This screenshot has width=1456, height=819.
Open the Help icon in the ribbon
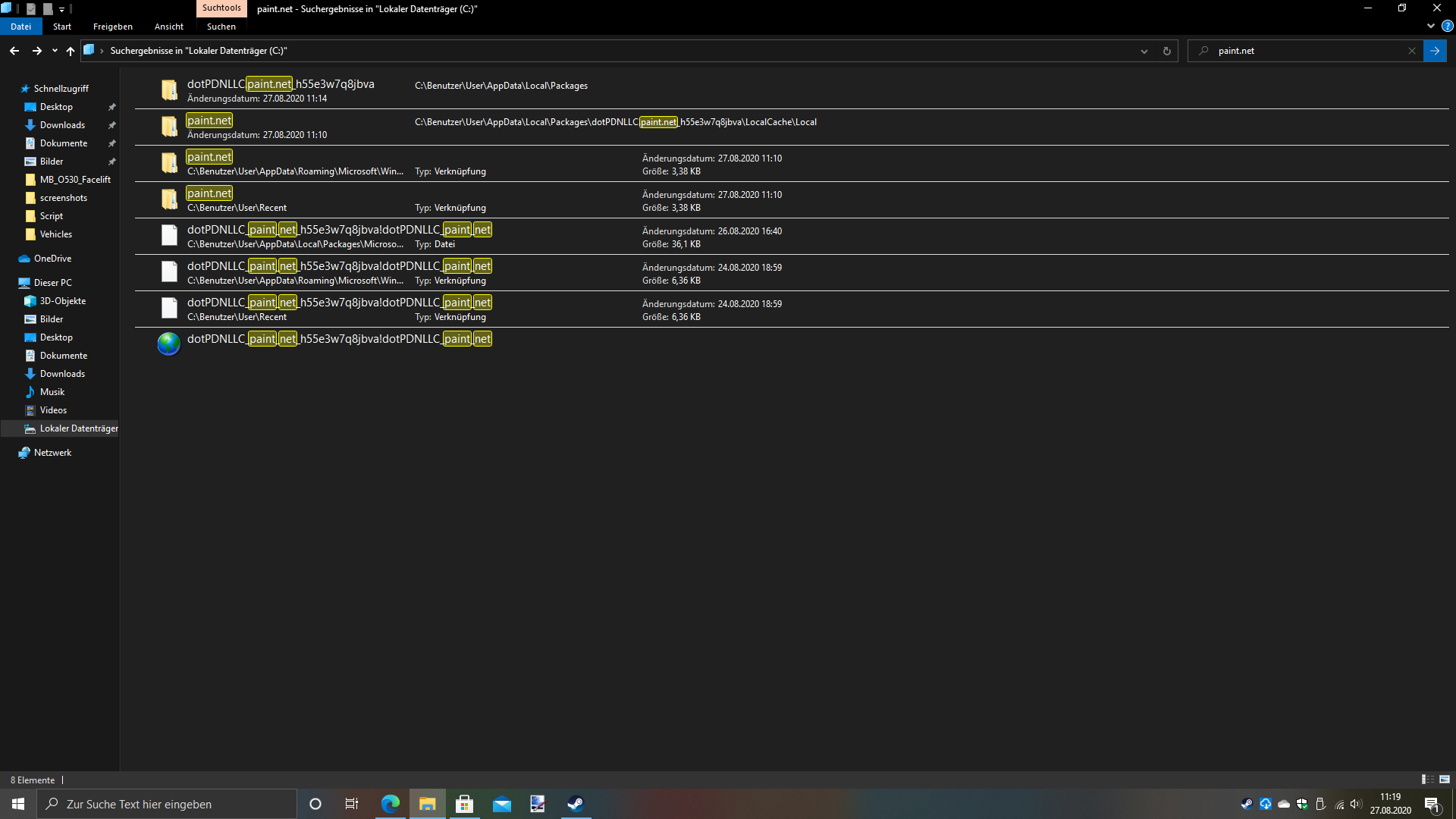[x=1447, y=26]
